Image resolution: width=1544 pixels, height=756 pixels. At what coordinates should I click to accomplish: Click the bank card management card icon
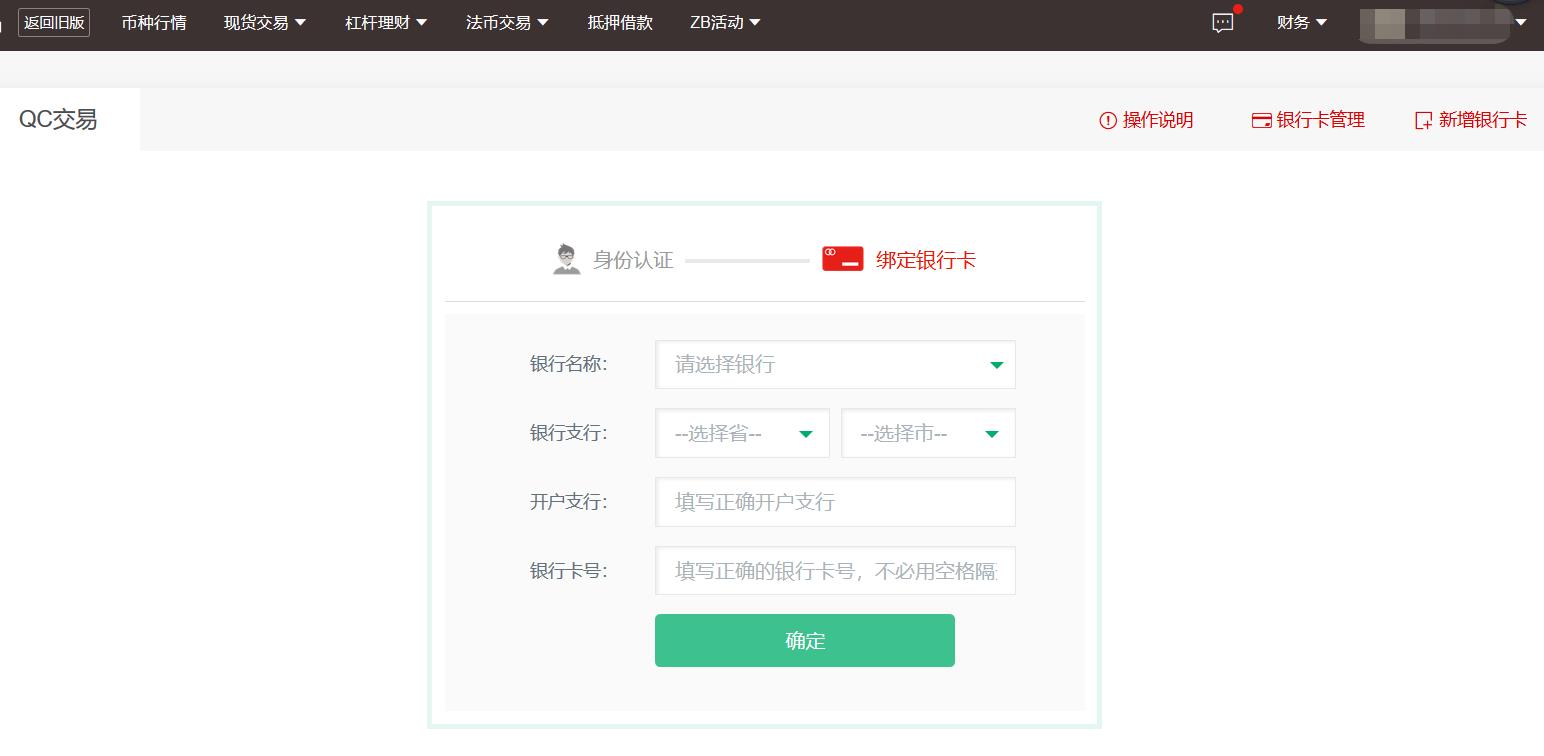(x=1261, y=120)
